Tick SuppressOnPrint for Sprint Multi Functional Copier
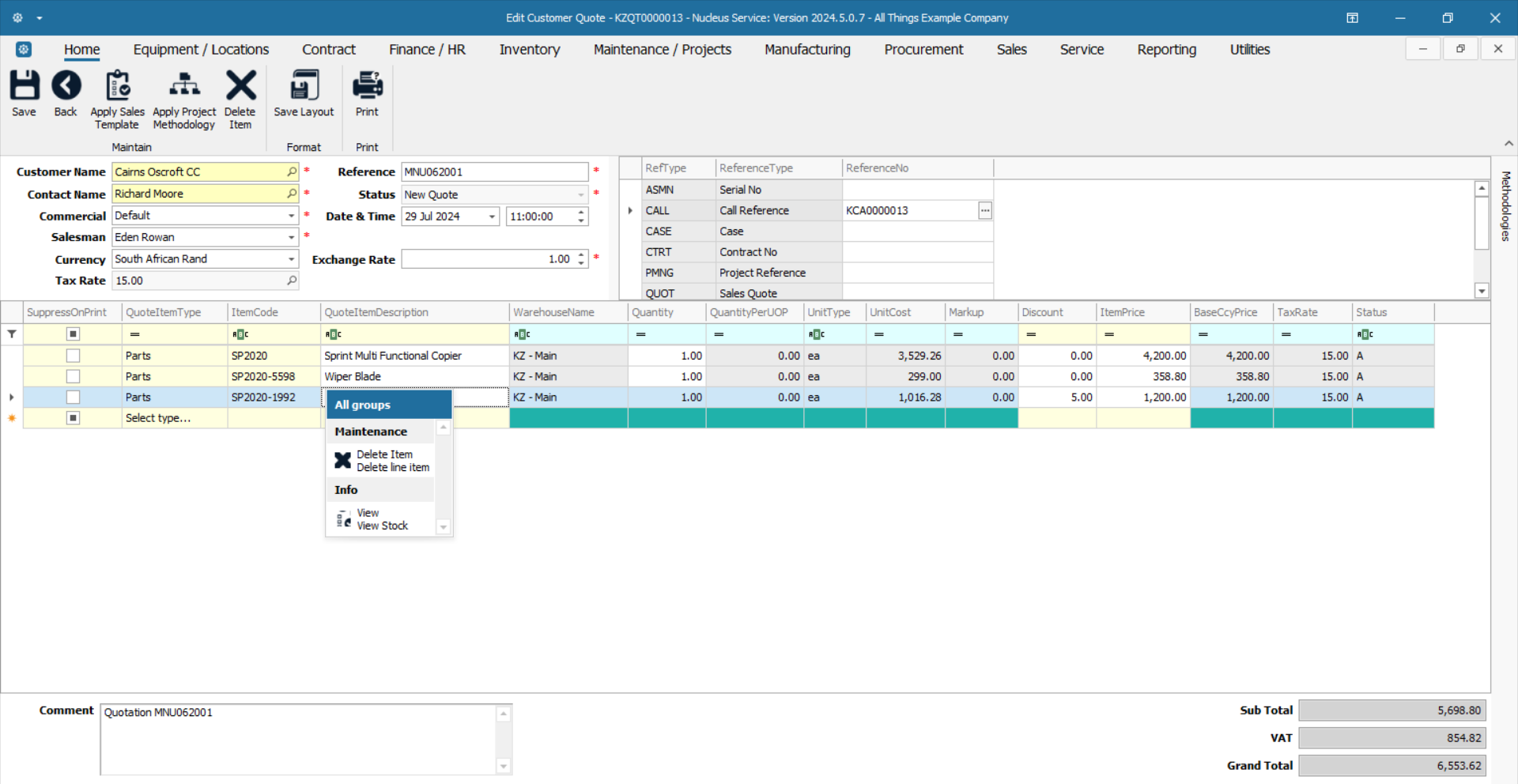 (73, 356)
